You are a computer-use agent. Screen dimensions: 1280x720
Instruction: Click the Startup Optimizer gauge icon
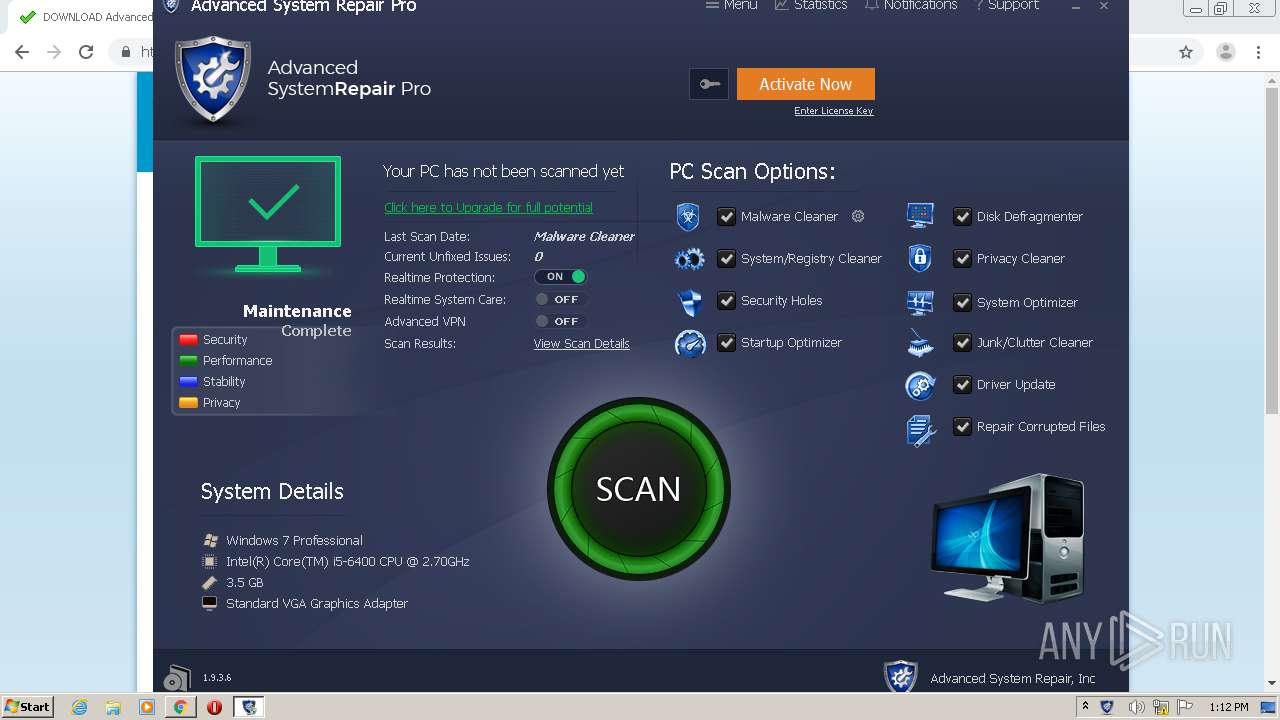[x=690, y=344]
